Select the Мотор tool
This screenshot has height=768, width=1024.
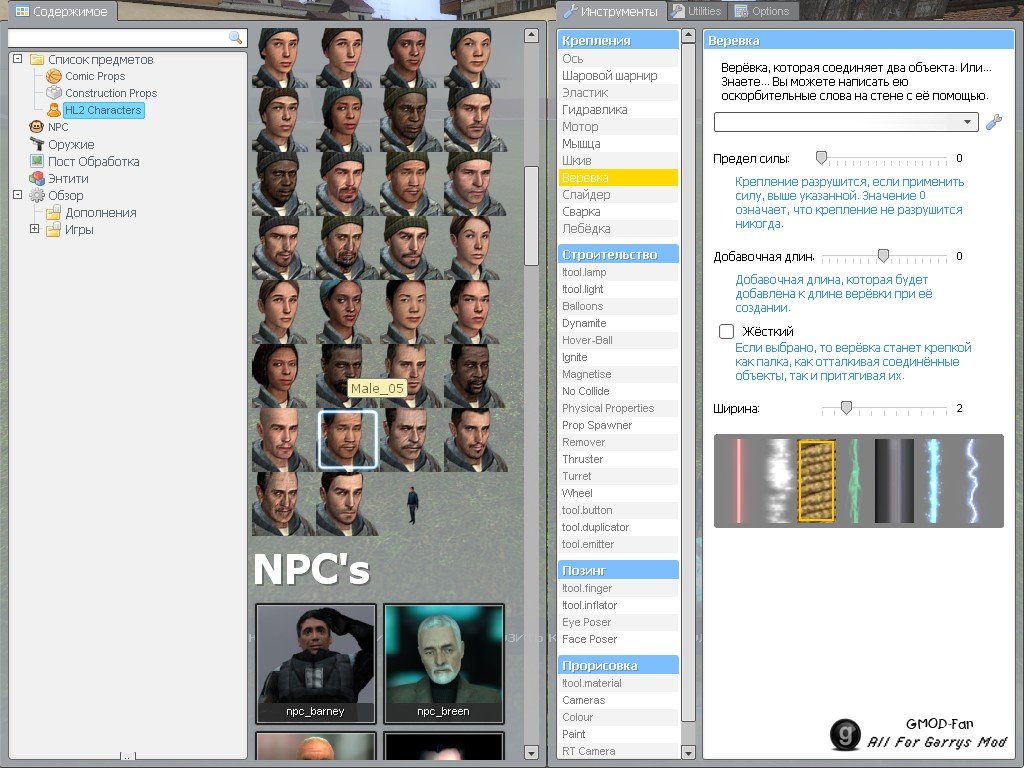618,127
